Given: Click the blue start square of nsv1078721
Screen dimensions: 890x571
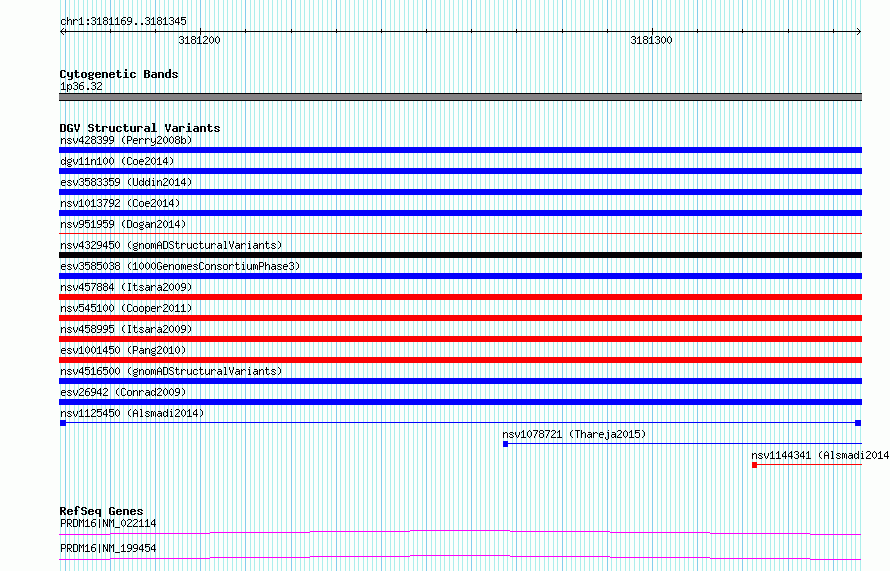Looking at the screenshot, I should [x=505, y=444].
